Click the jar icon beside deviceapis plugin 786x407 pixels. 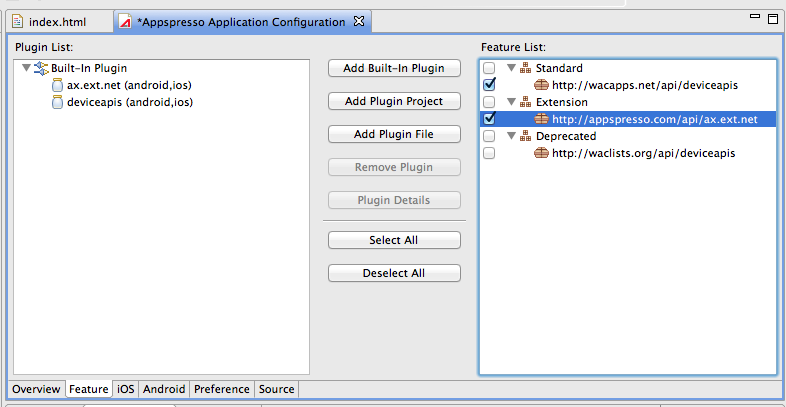[58, 102]
